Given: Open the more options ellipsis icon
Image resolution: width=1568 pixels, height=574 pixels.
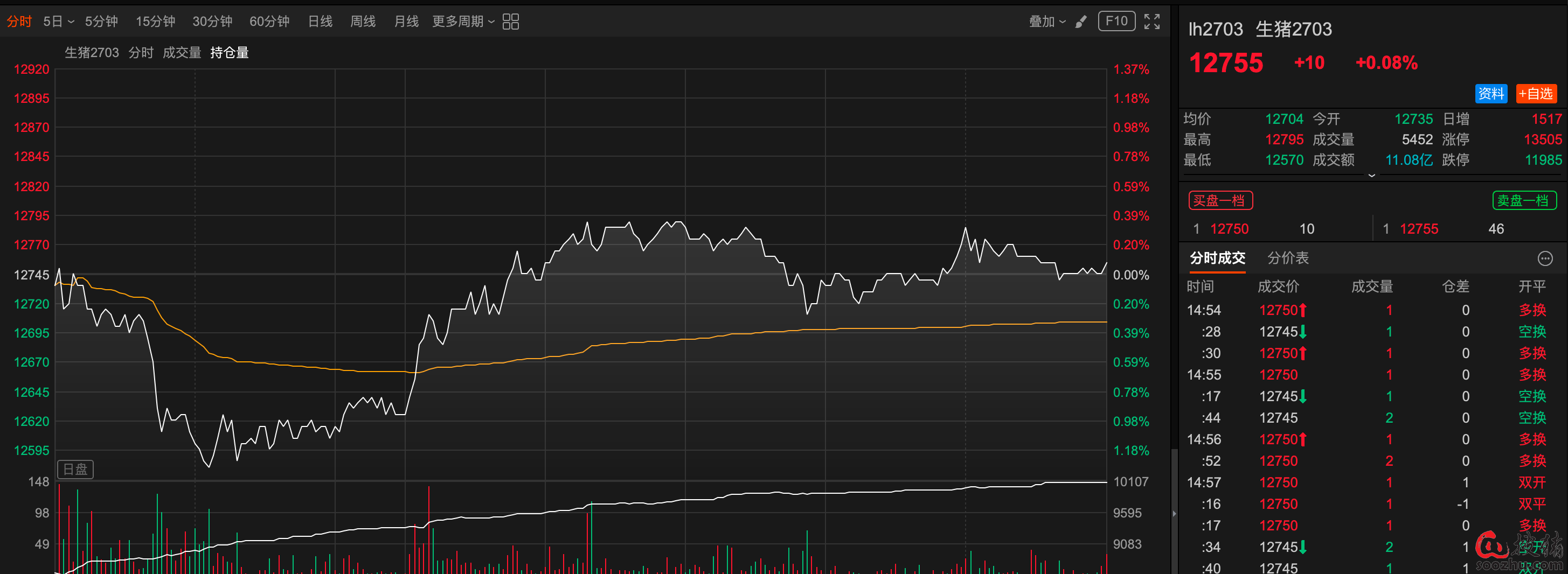Looking at the screenshot, I should [x=1545, y=258].
